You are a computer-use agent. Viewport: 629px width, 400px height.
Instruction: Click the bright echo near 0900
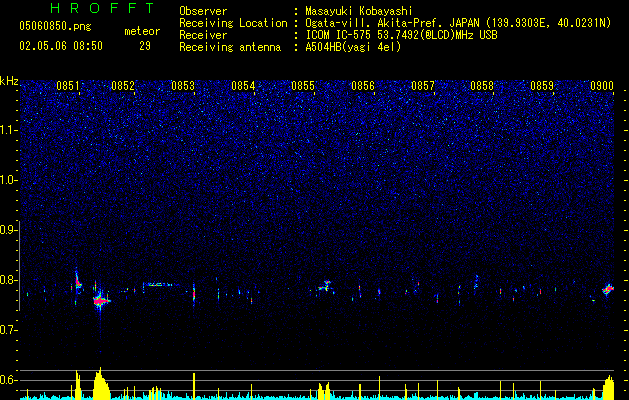coord(608,289)
